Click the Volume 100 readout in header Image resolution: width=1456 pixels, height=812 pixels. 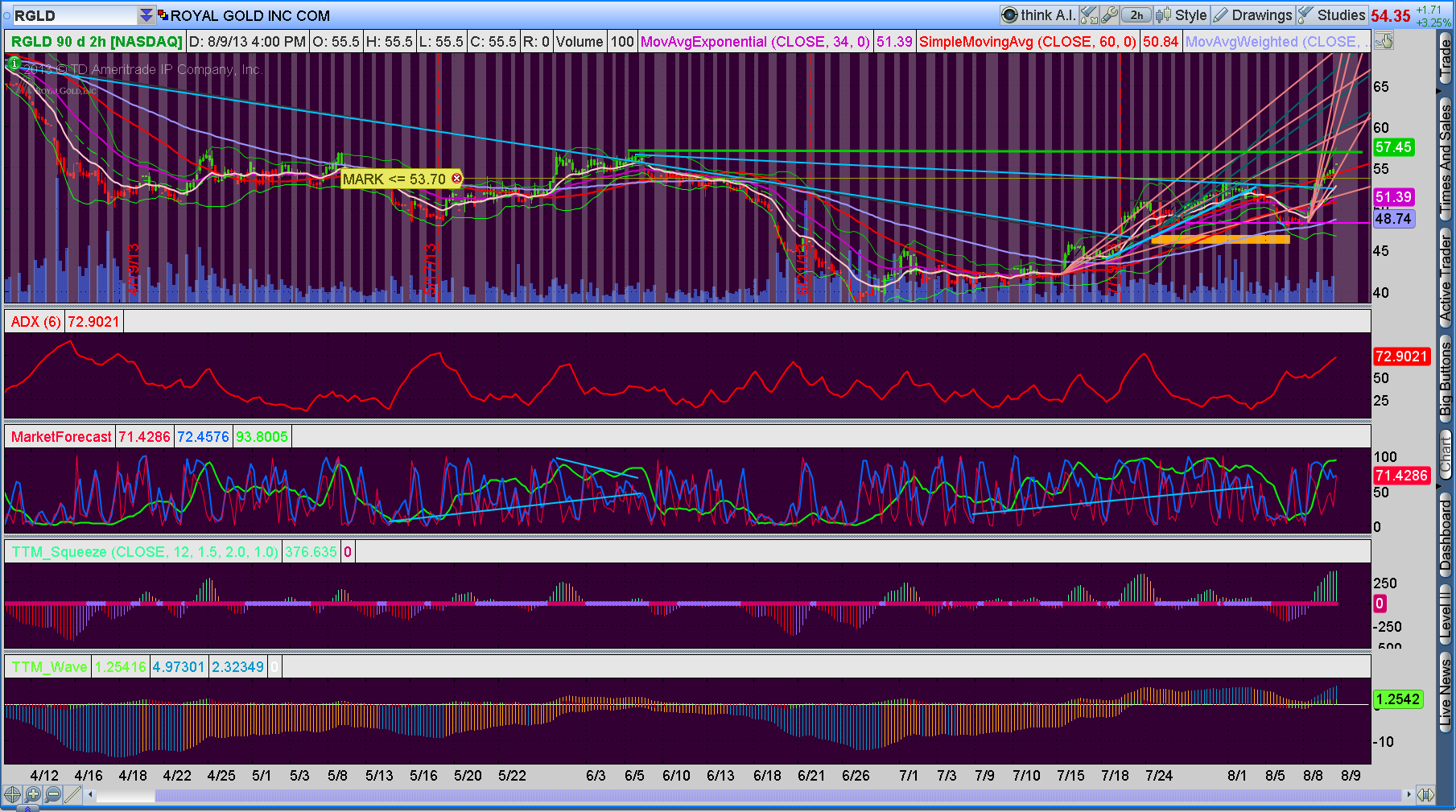tap(595, 42)
